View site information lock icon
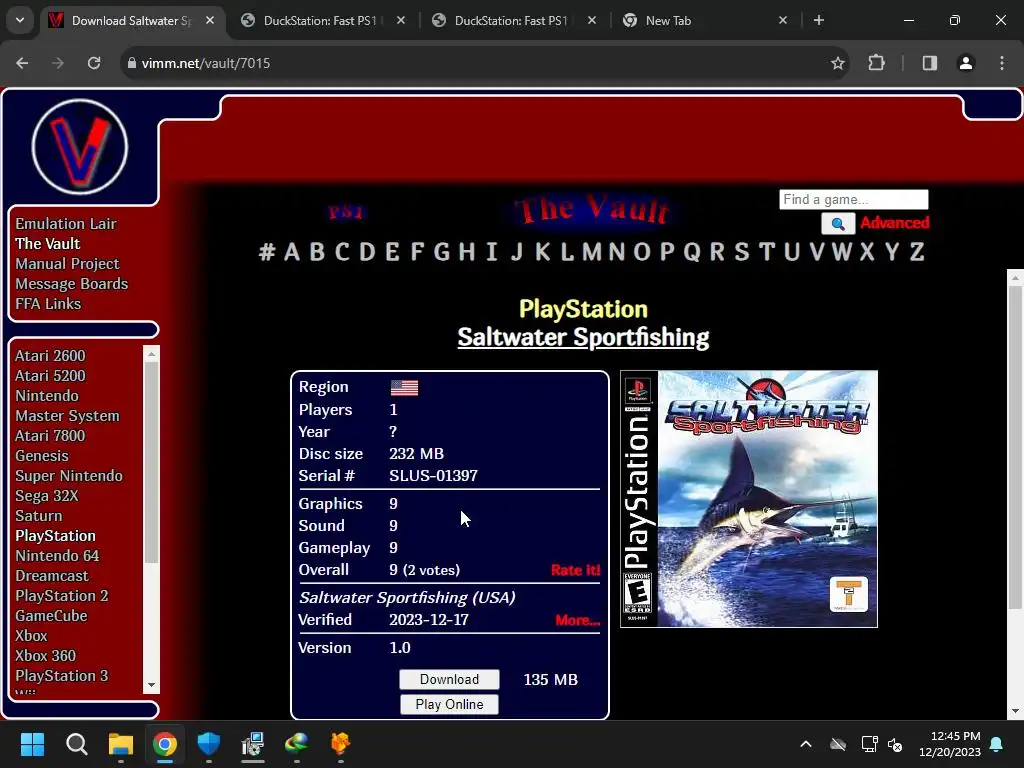The width and height of the screenshot is (1024, 768). click(132, 63)
